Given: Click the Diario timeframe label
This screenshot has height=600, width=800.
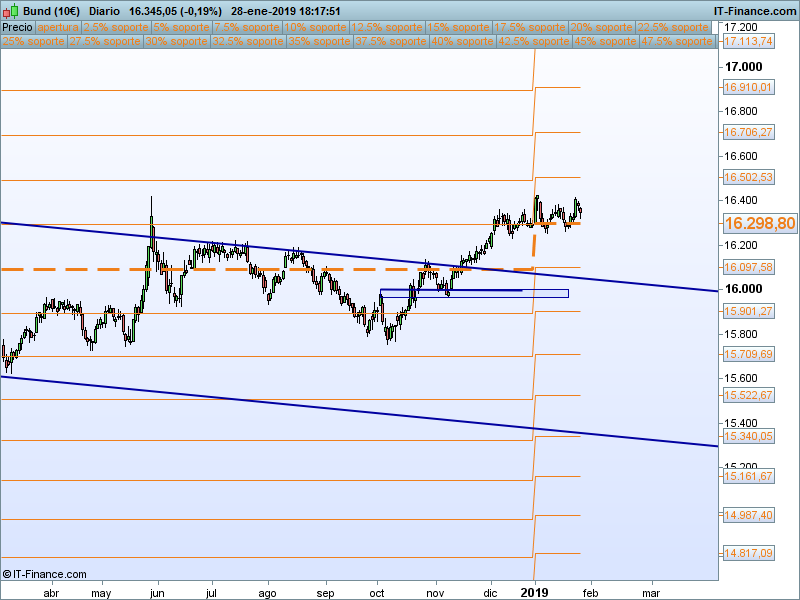Looking at the screenshot, I should 106,10.
